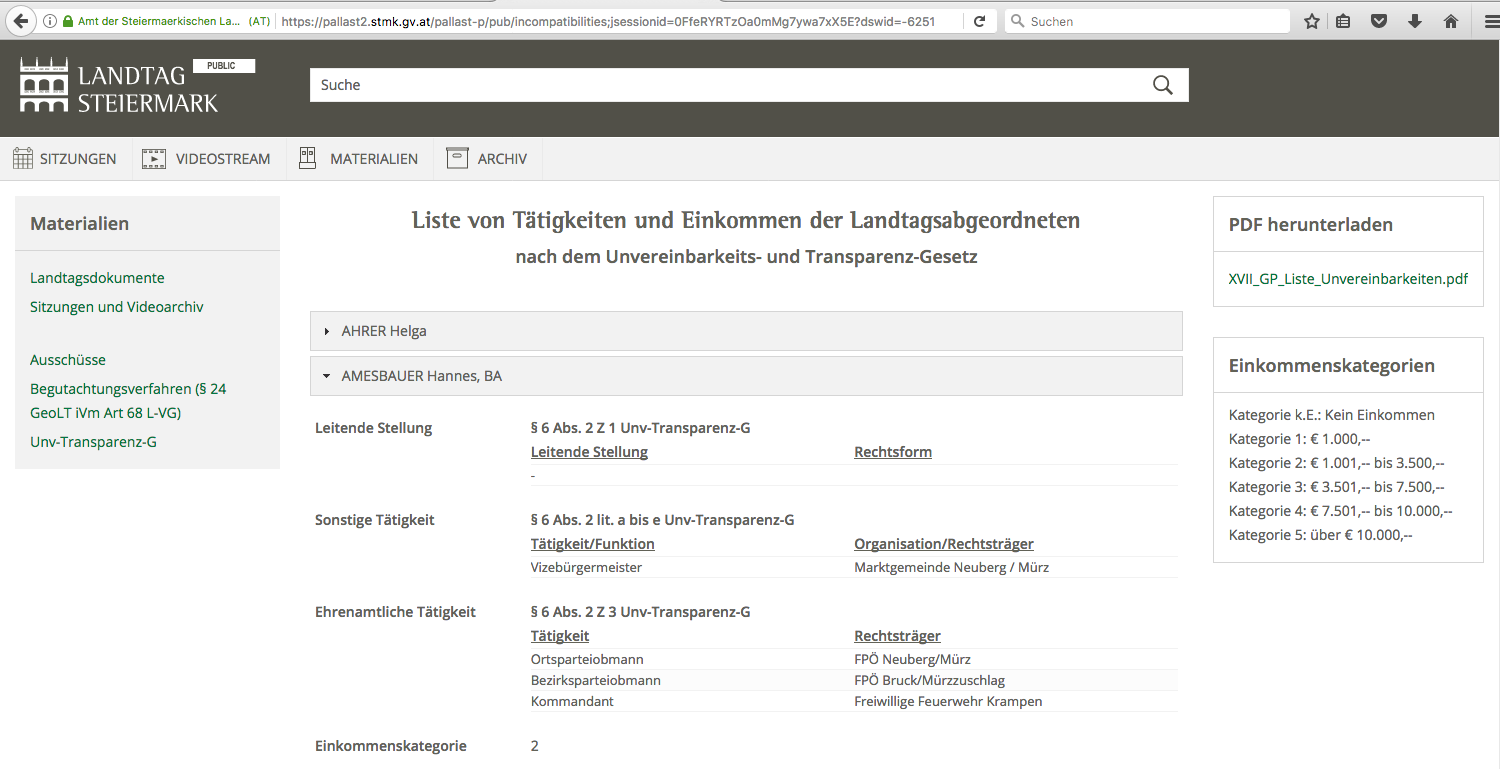Click FPÖ Bruck/Mürzzuschlag cell
Screen dimensions: 1500x769
tap(929, 680)
